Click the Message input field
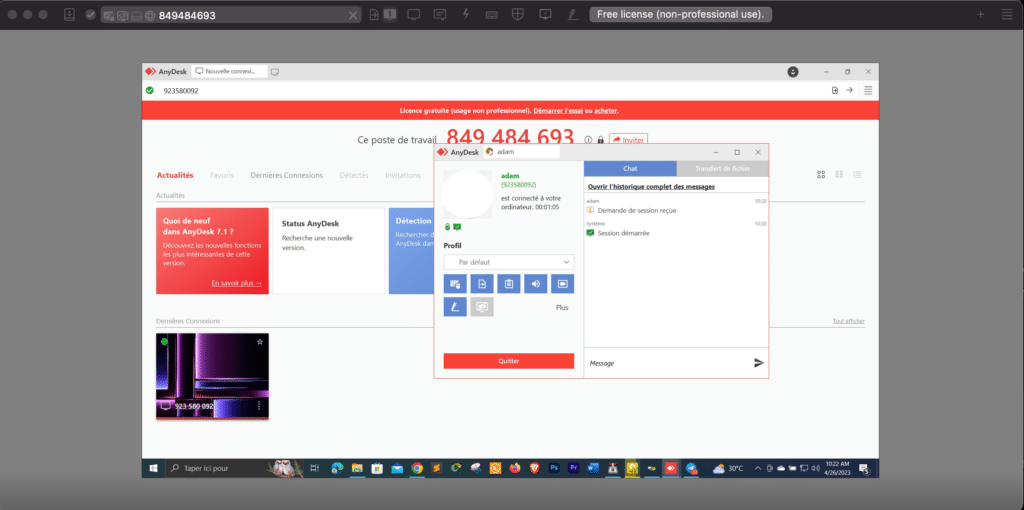Viewport: 1024px width, 510px height. pos(667,363)
